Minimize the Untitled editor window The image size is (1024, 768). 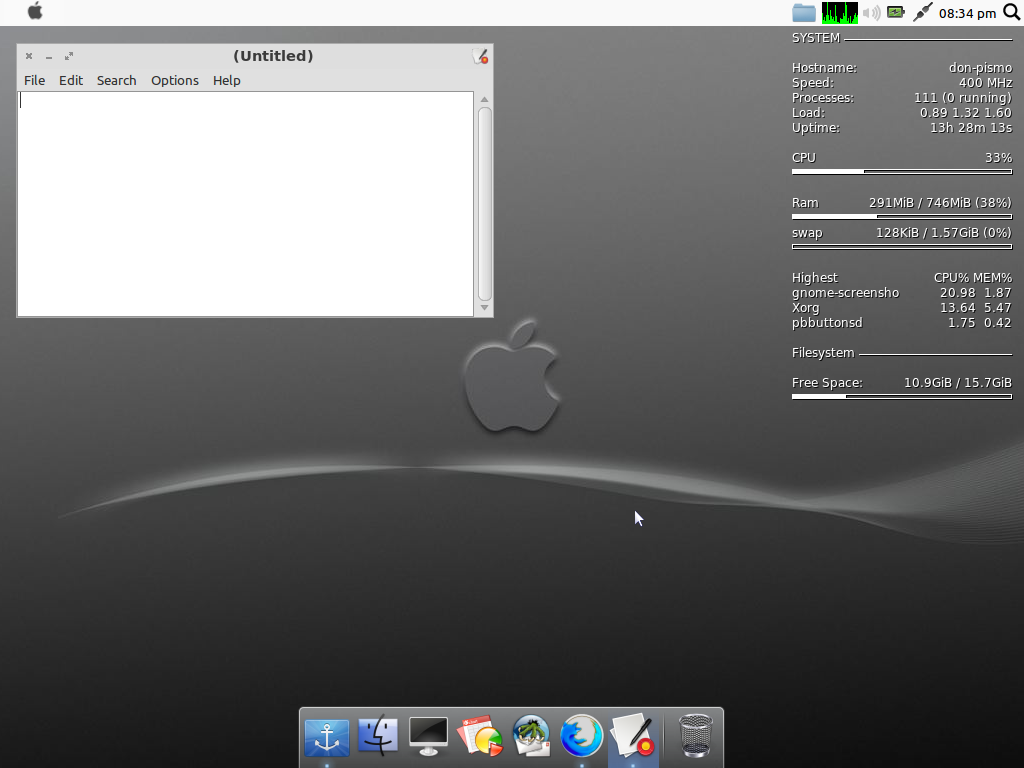(x=48, y=57)
